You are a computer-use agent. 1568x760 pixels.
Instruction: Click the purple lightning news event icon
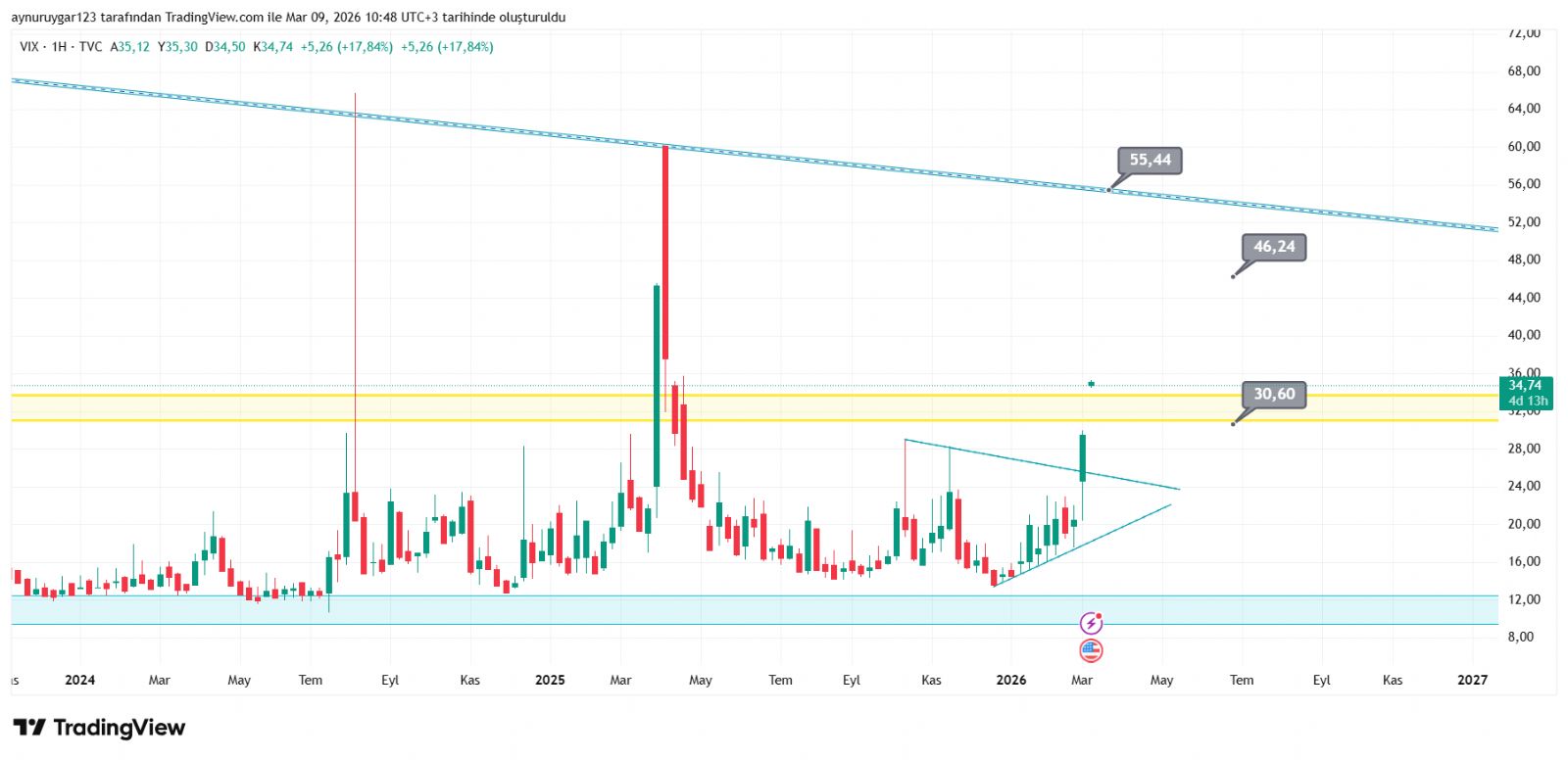[1091, 623]
